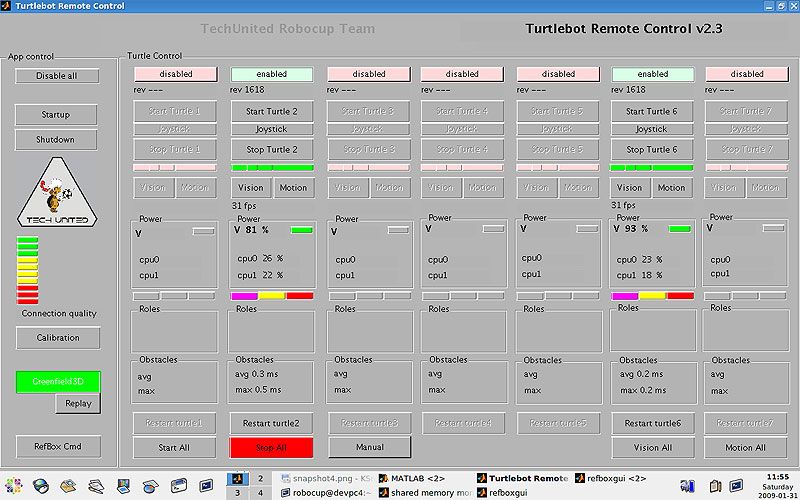Click Turtle 2's green power status indicator
This screenshot has height=500, width=800.
[301, 230]
